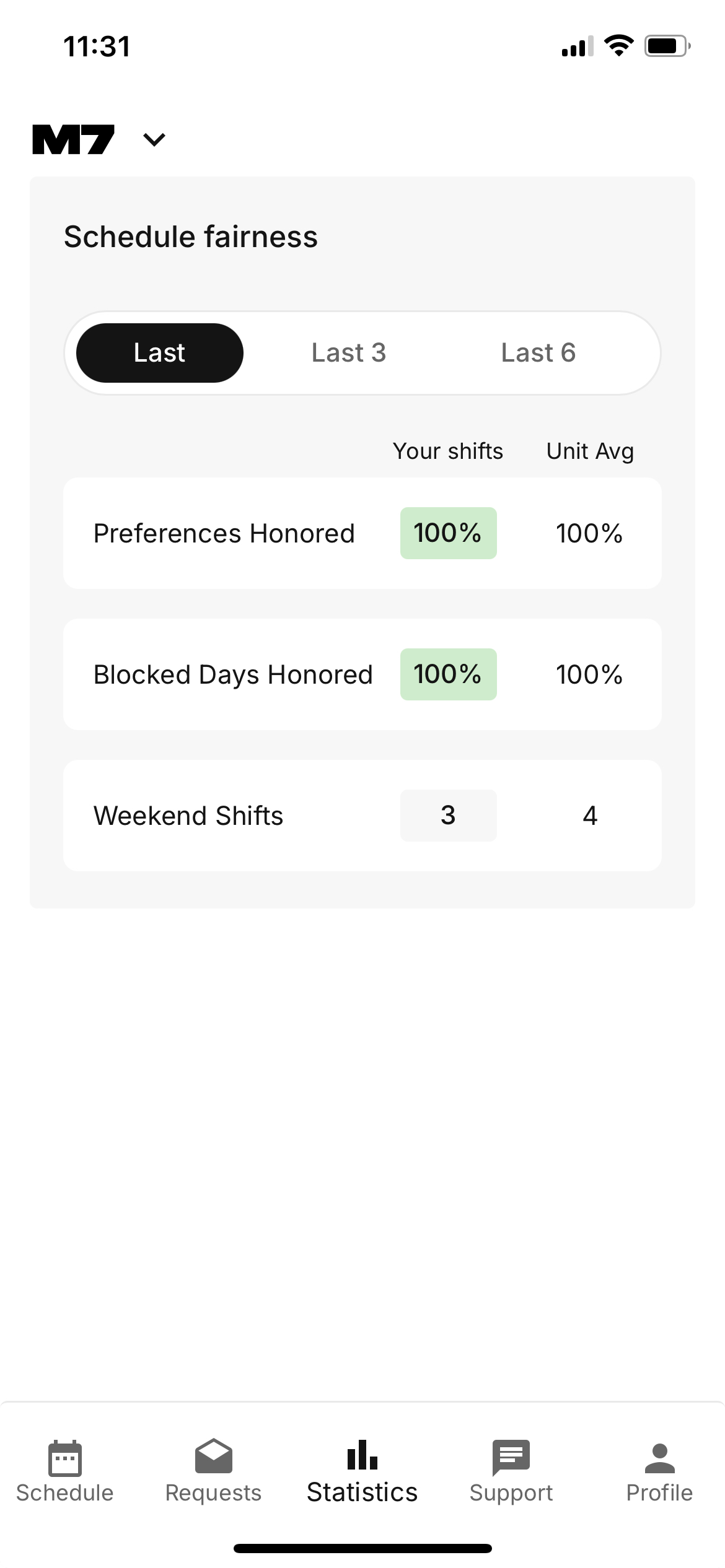Click the Weekend Shifts row label
Viewport: 725px width, 1568px height.
click(x=188, y=816)
